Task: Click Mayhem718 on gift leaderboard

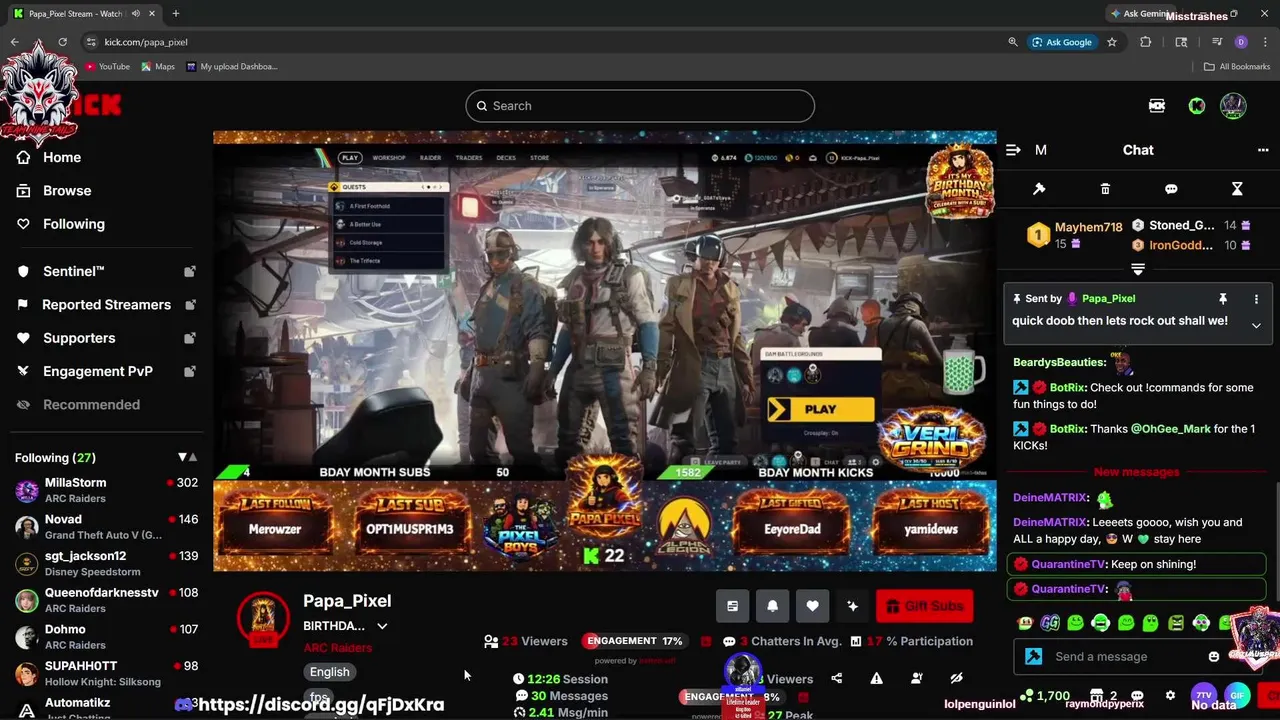Action: pos(1088,227)
